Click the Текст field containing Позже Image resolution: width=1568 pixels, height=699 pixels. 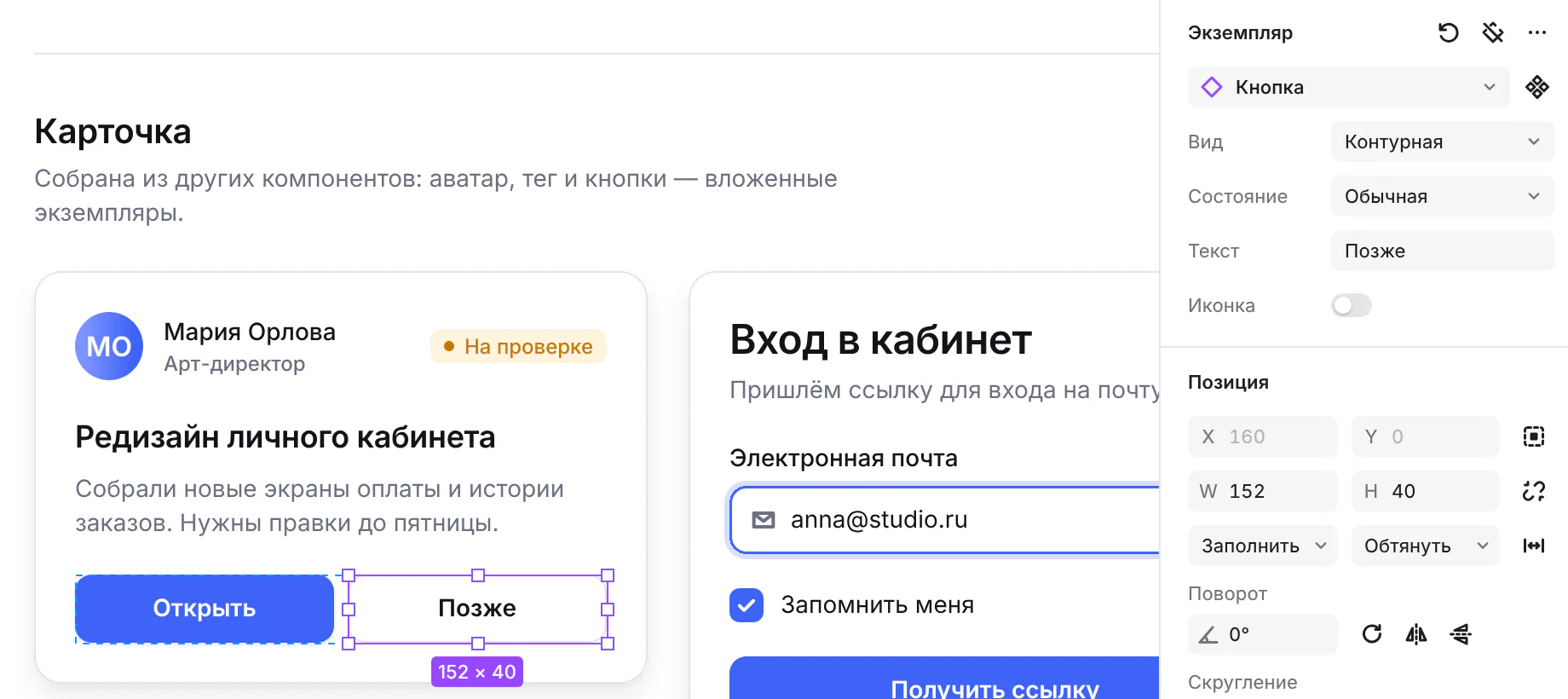pyautogui.click(x=1442, y=251)
